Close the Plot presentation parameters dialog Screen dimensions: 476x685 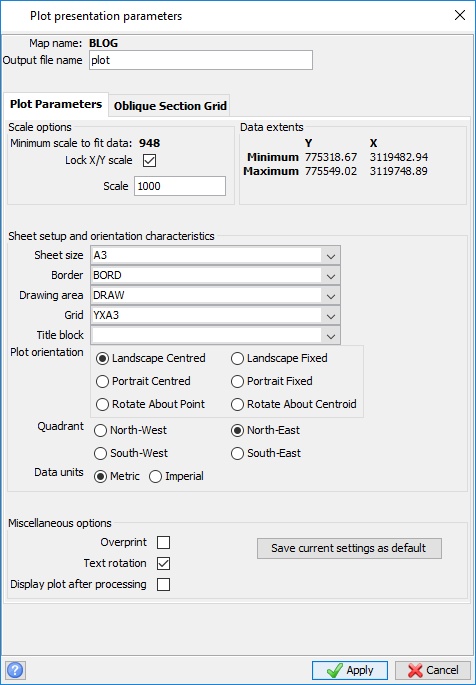click(459, 15)
